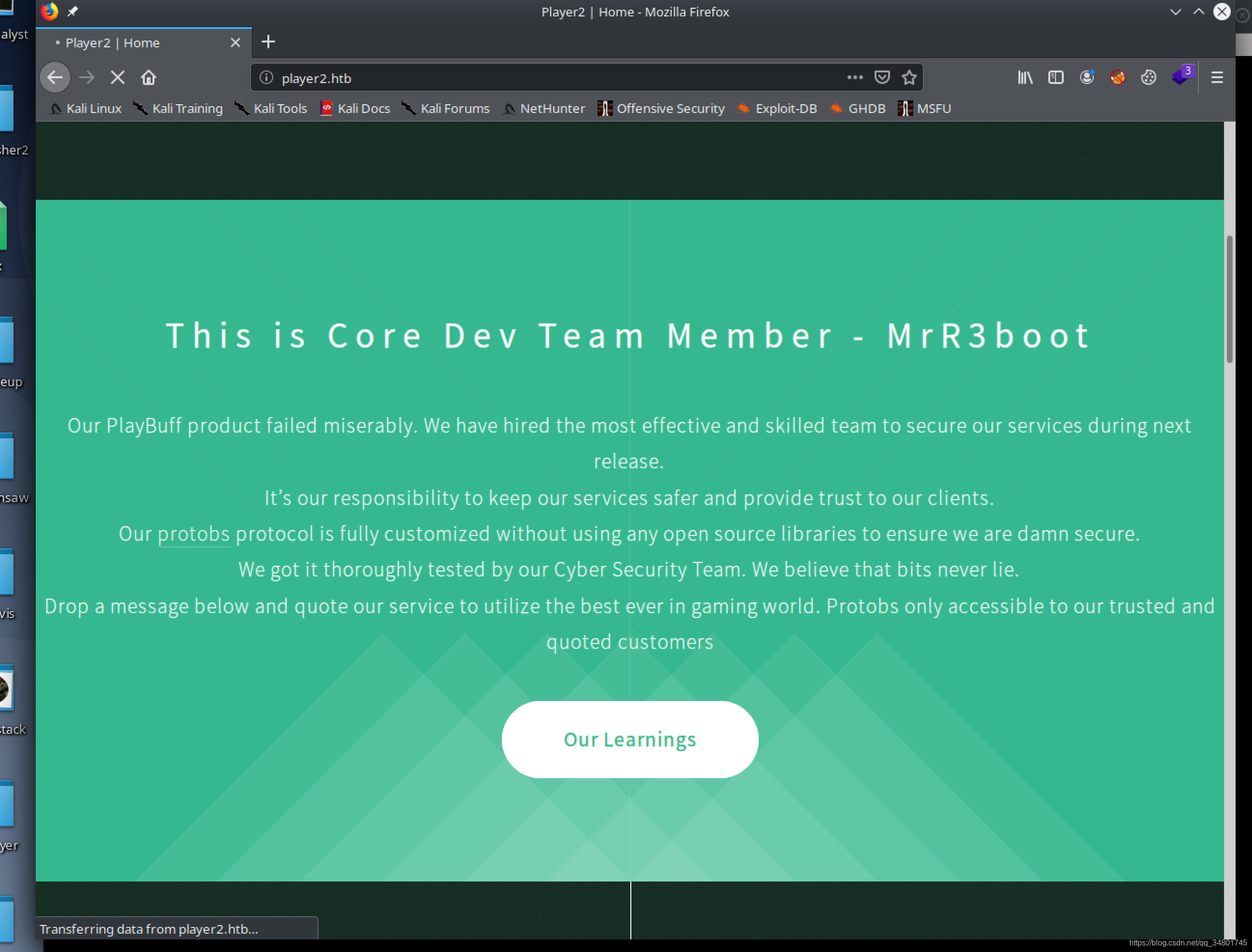Image resolution: width=1252 pixels, height=952 pixels.
Task: Open the Firefox hamburger menu
Action: click(1217, 78)
